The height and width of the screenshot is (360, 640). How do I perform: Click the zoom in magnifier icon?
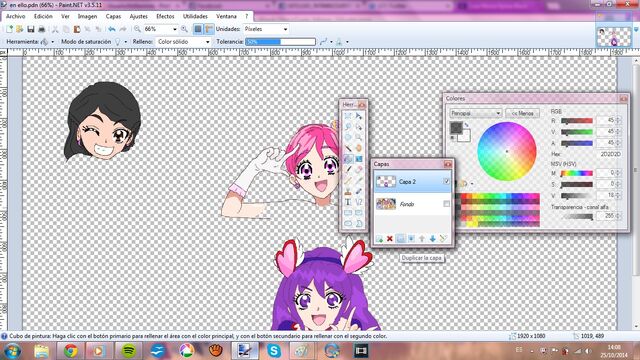pyautogui.click(x=184, y=29)
